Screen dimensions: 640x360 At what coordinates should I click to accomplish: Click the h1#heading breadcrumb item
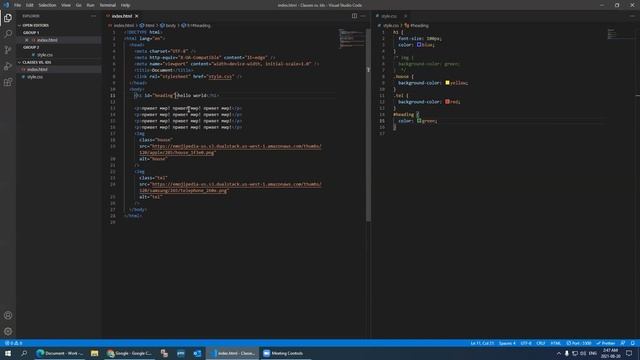196,25
